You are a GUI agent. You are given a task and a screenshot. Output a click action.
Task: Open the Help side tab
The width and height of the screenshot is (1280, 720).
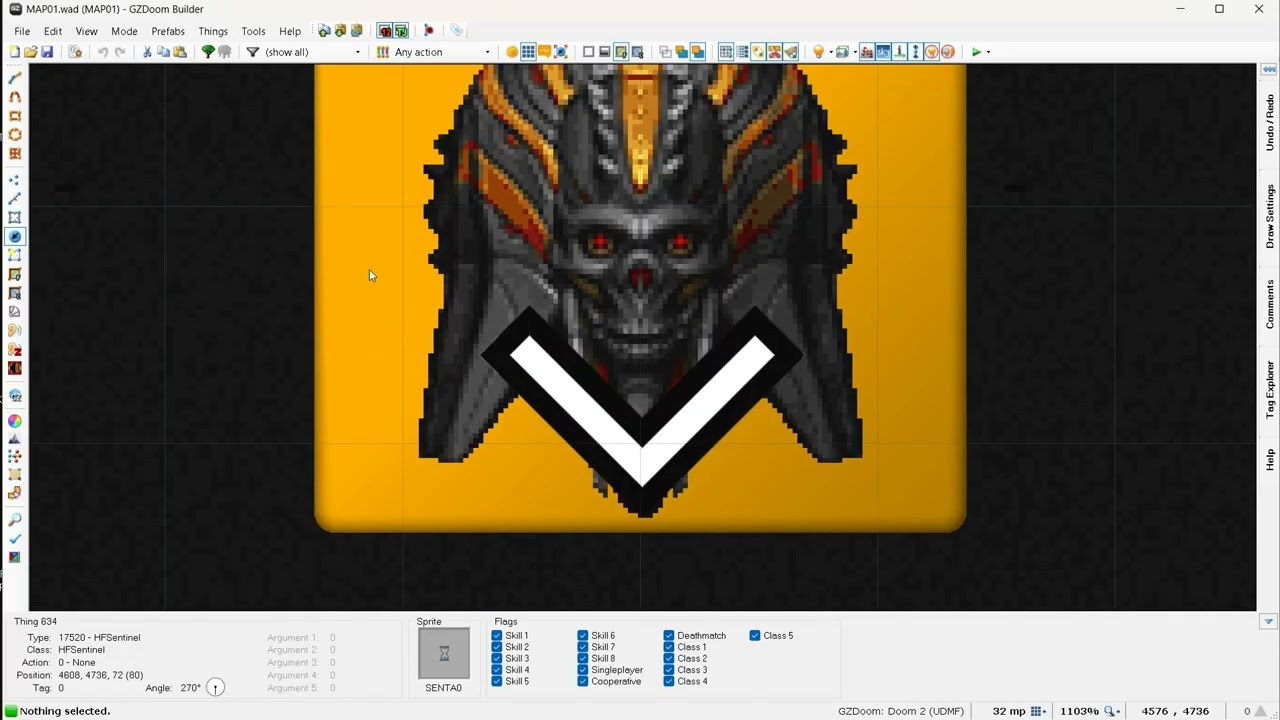point(1270,460)
